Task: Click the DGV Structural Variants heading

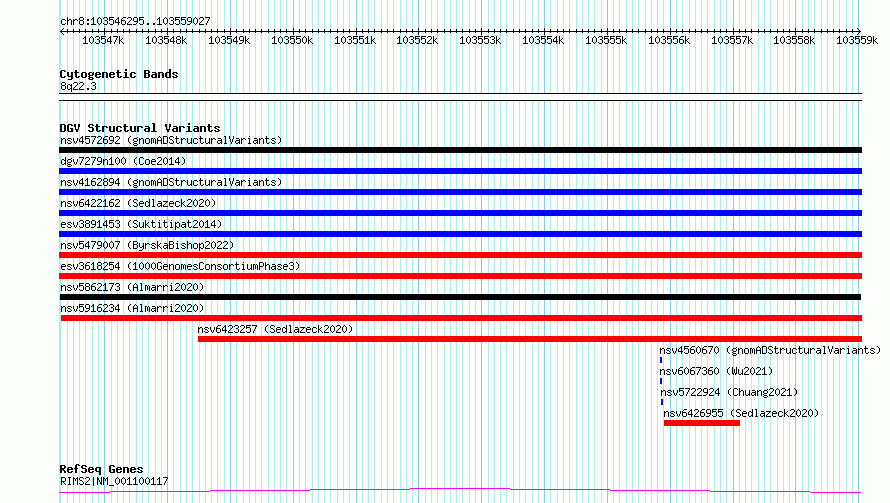Action: pyautogui.click(x=140, y=128)
